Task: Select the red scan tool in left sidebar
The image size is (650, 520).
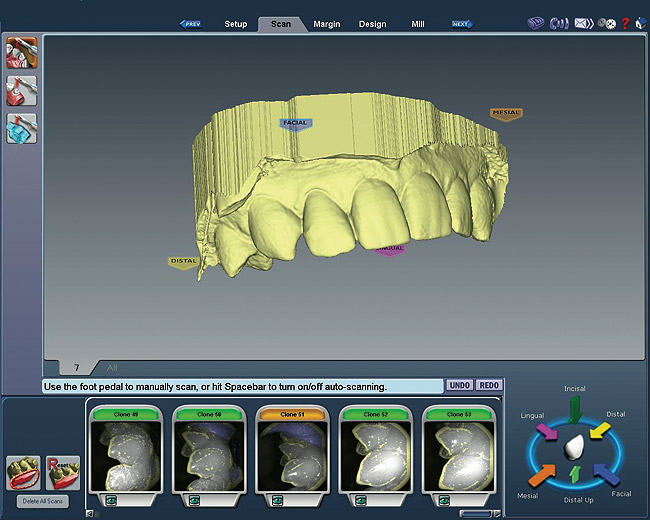Action: coord(21,91)
